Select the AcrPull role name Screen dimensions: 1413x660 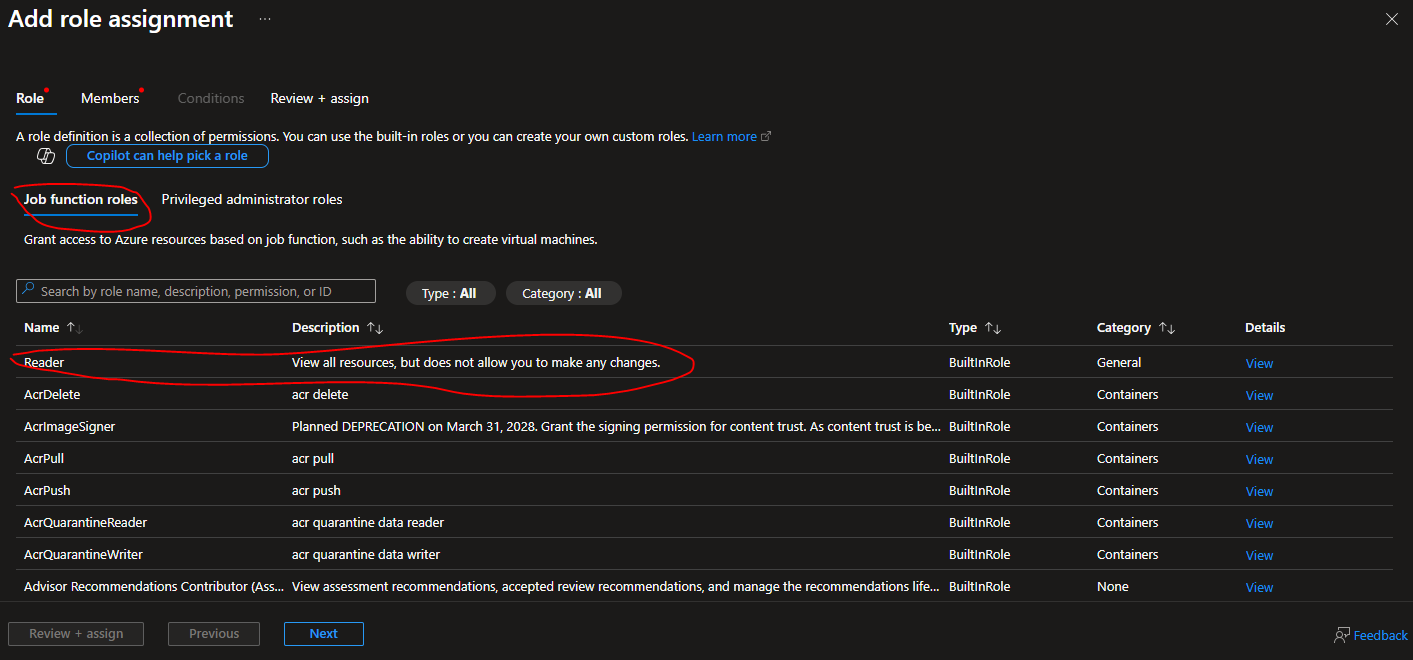click(x=44, y=458)
